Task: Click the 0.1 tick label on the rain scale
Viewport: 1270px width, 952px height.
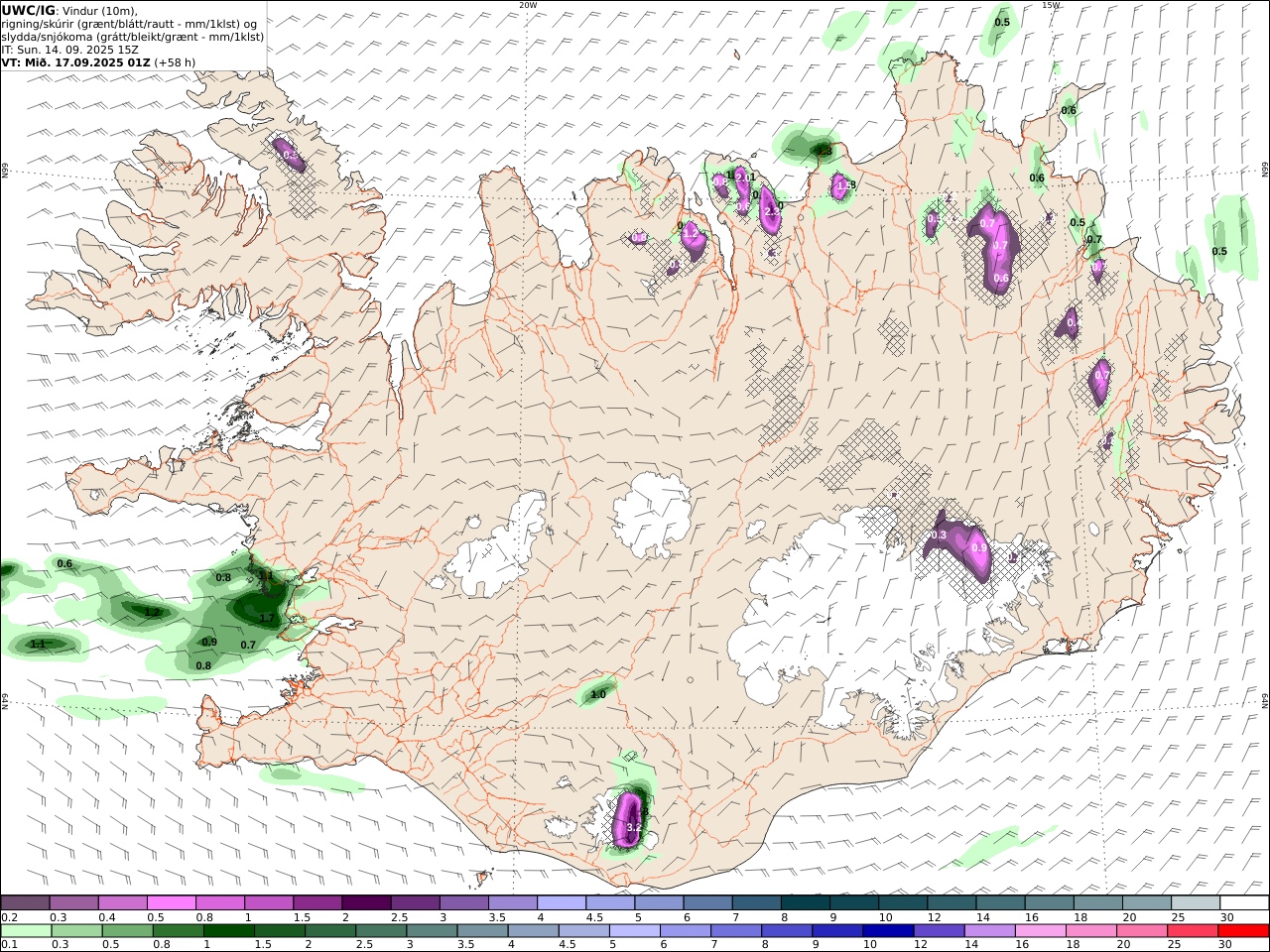Action: (x=9, y=945)
